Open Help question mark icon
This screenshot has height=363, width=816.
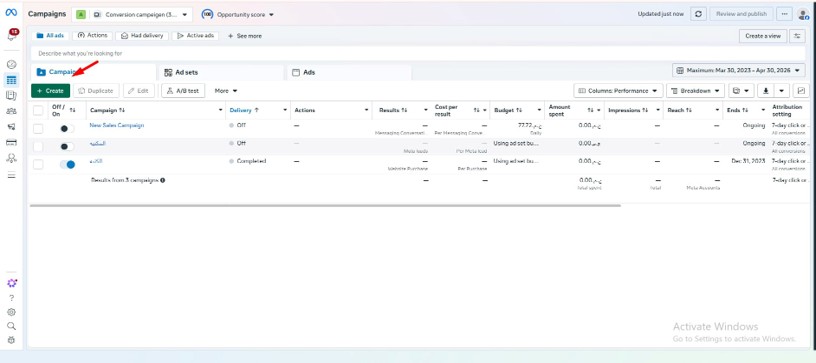coord(11,298)
